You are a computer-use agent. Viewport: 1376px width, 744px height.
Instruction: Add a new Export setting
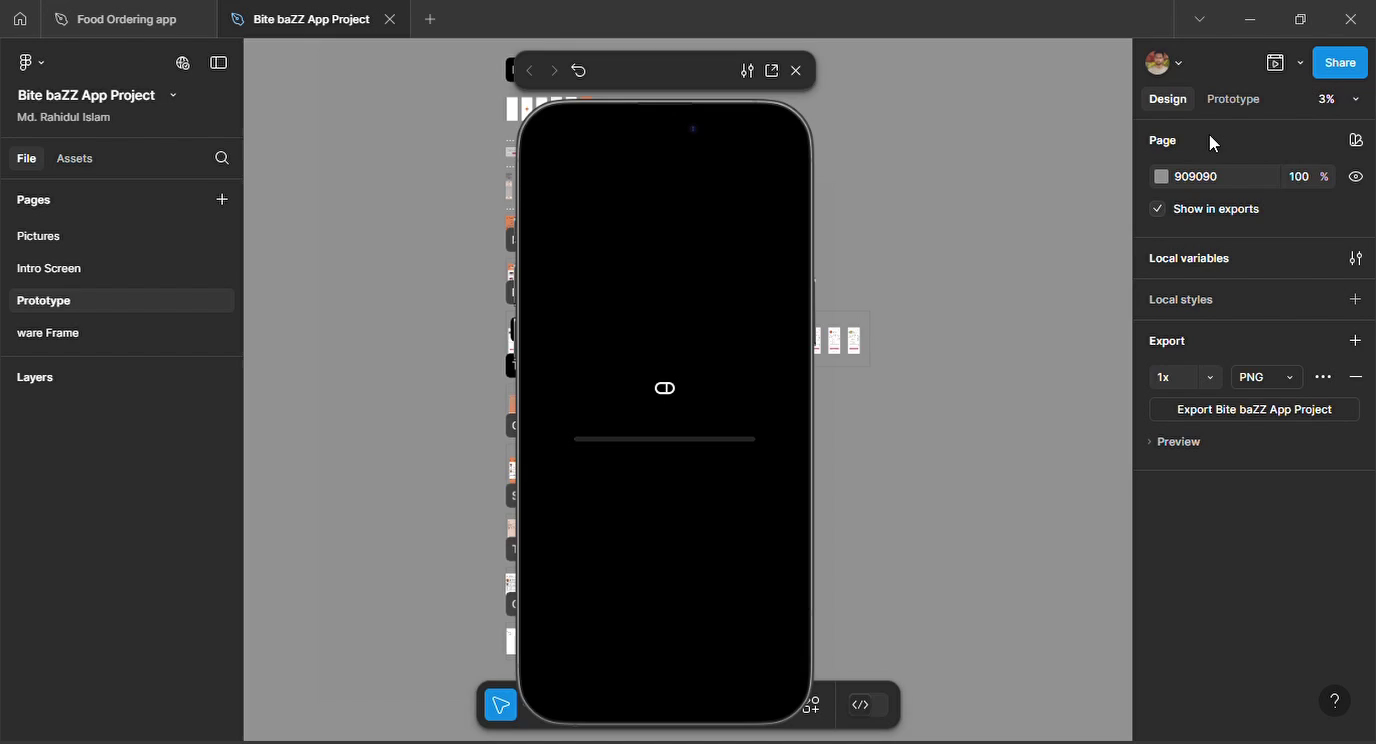pos(1356,340)
